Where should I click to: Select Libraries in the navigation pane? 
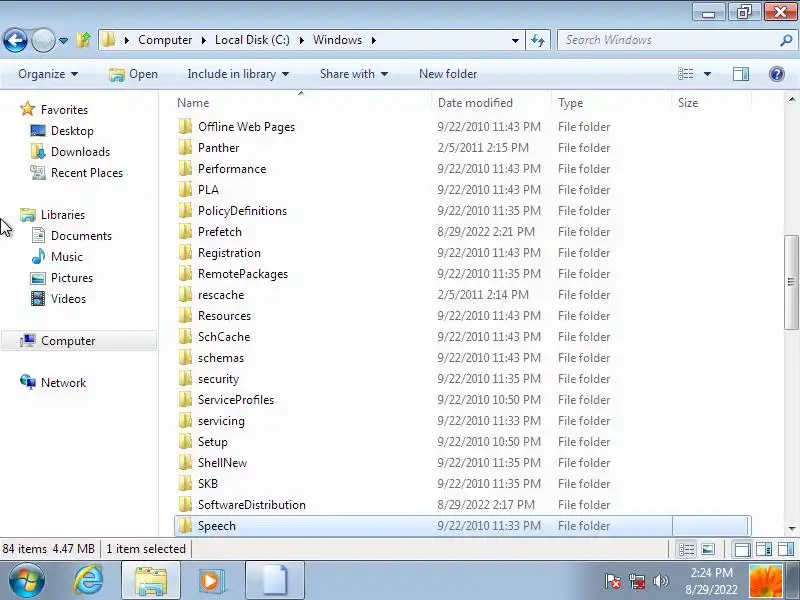(63, 215)
